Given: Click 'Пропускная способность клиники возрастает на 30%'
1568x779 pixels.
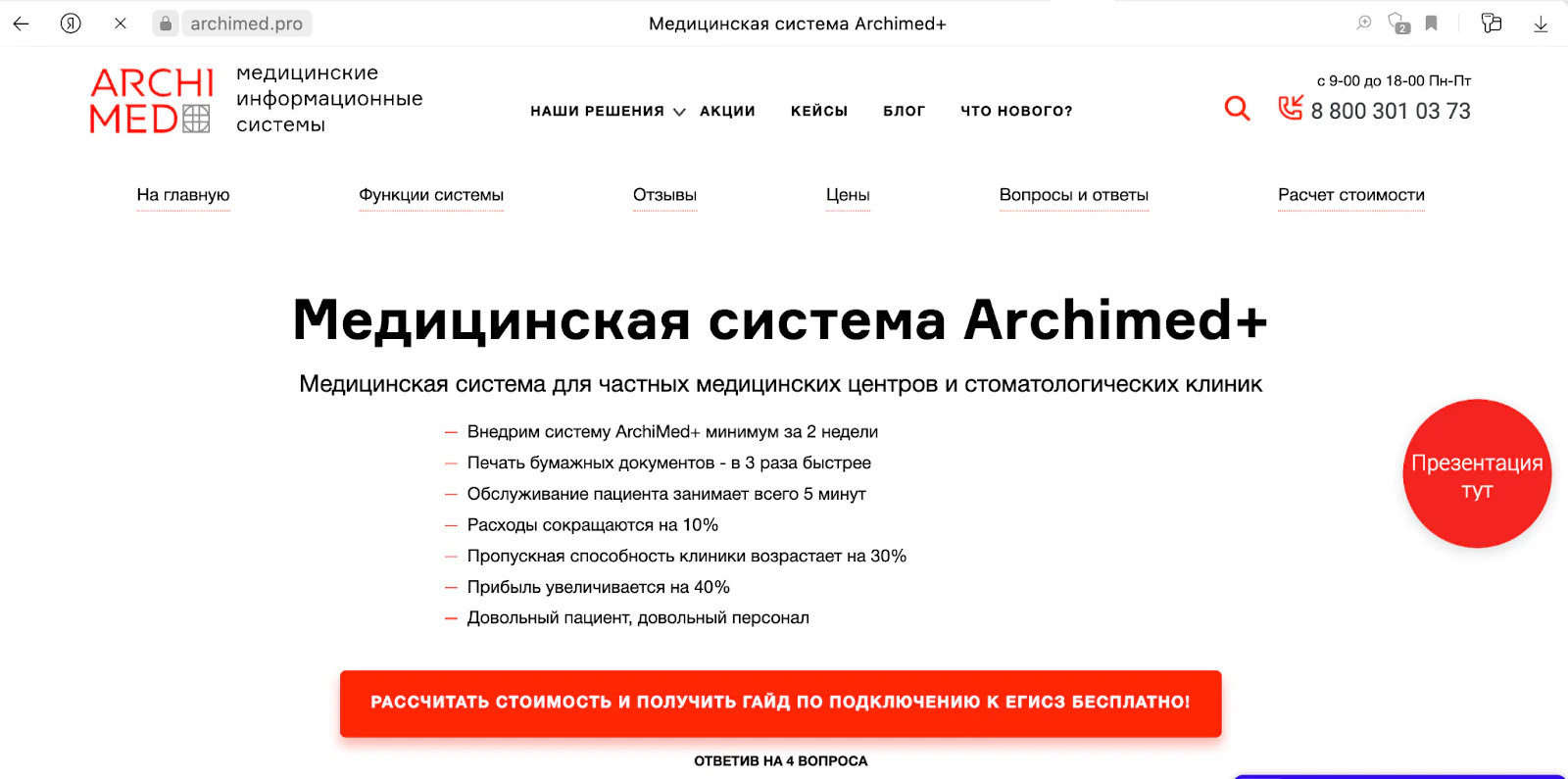Looking at the screenshot, I should click(687, 556).
